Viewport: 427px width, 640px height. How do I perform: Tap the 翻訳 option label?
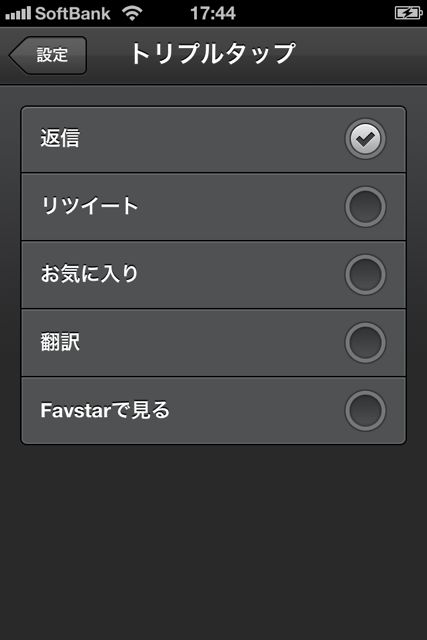[60, 342]
